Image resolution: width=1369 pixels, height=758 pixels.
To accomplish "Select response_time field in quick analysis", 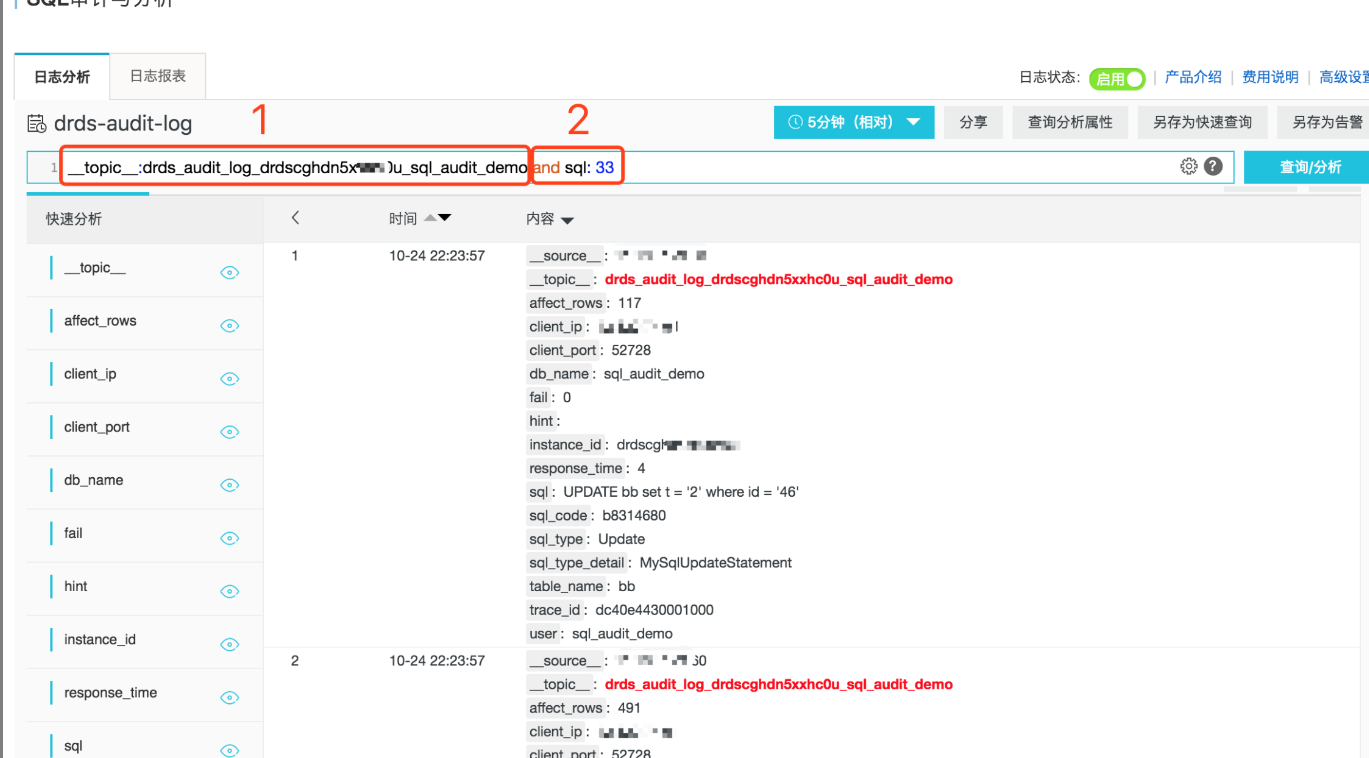I will tap(111, 692).
